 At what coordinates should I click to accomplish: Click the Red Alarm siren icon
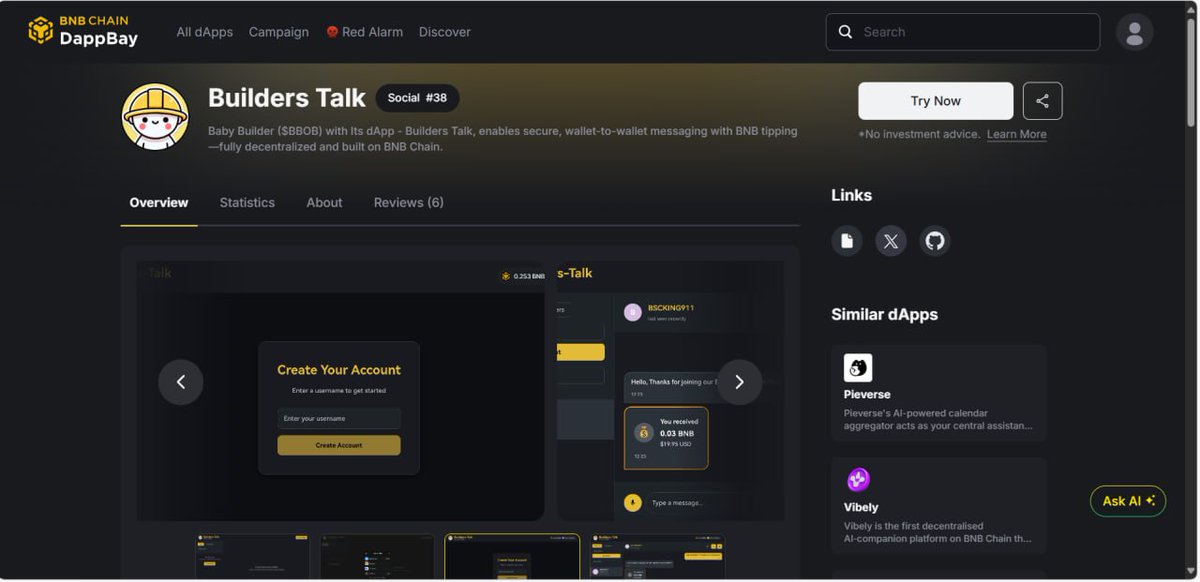tap(332, 32)
